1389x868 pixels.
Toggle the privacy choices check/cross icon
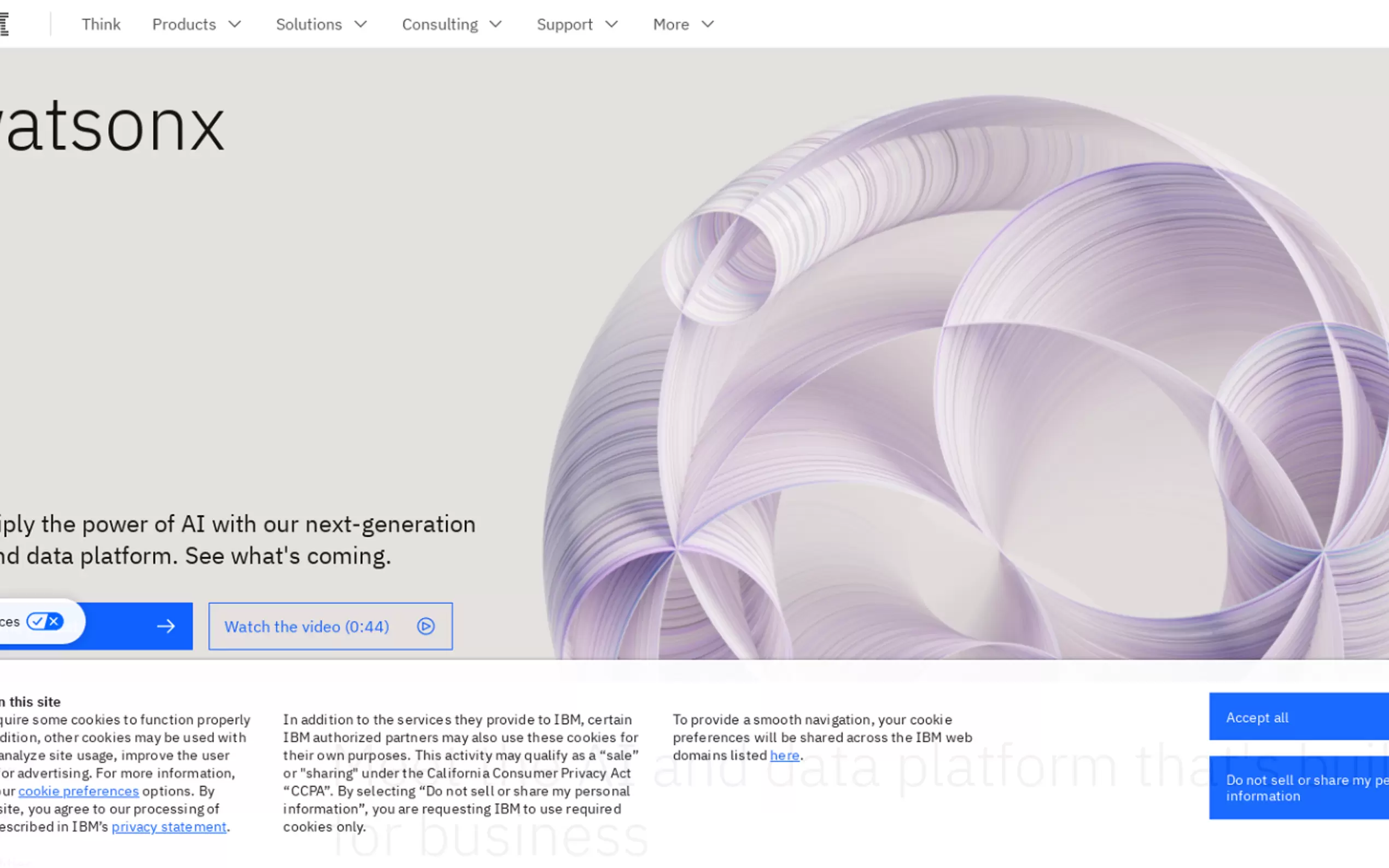point(45,621)
